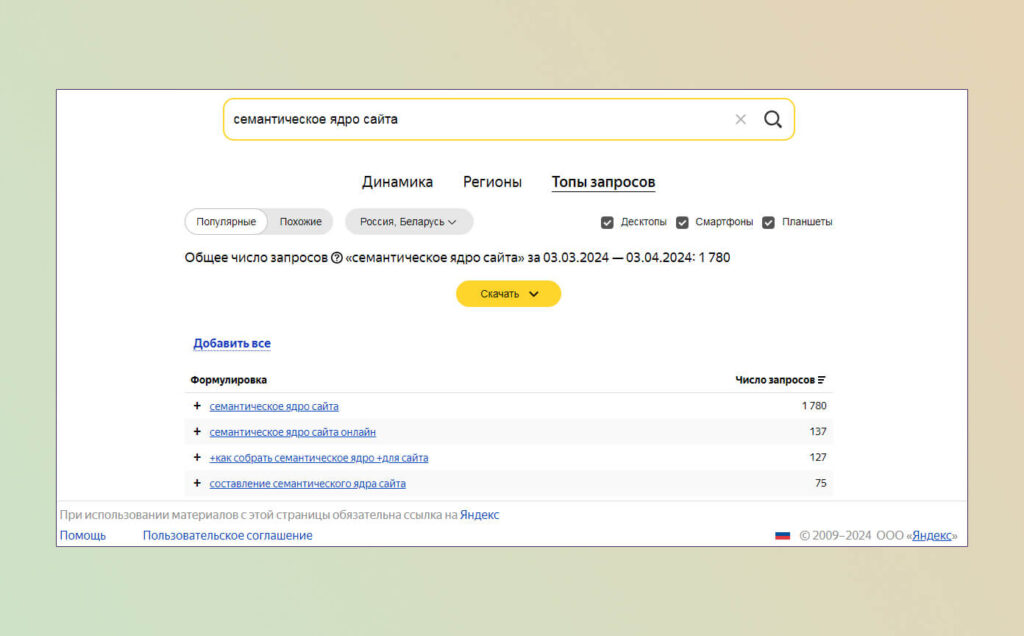Screen dimensions: 1024x636
Task: Click the help question mark icon
Action: pyautogui.click(x=336, y=258)
